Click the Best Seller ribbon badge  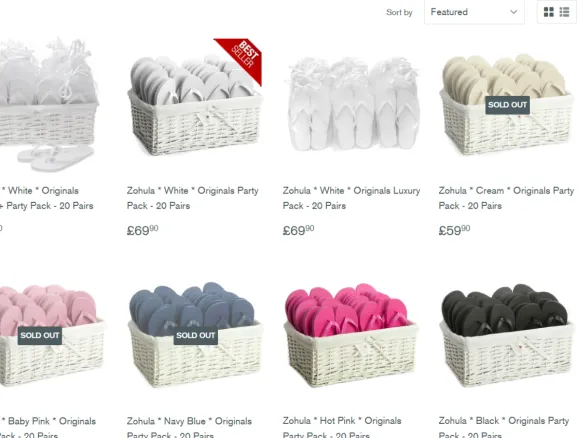(x=241, y=59)
